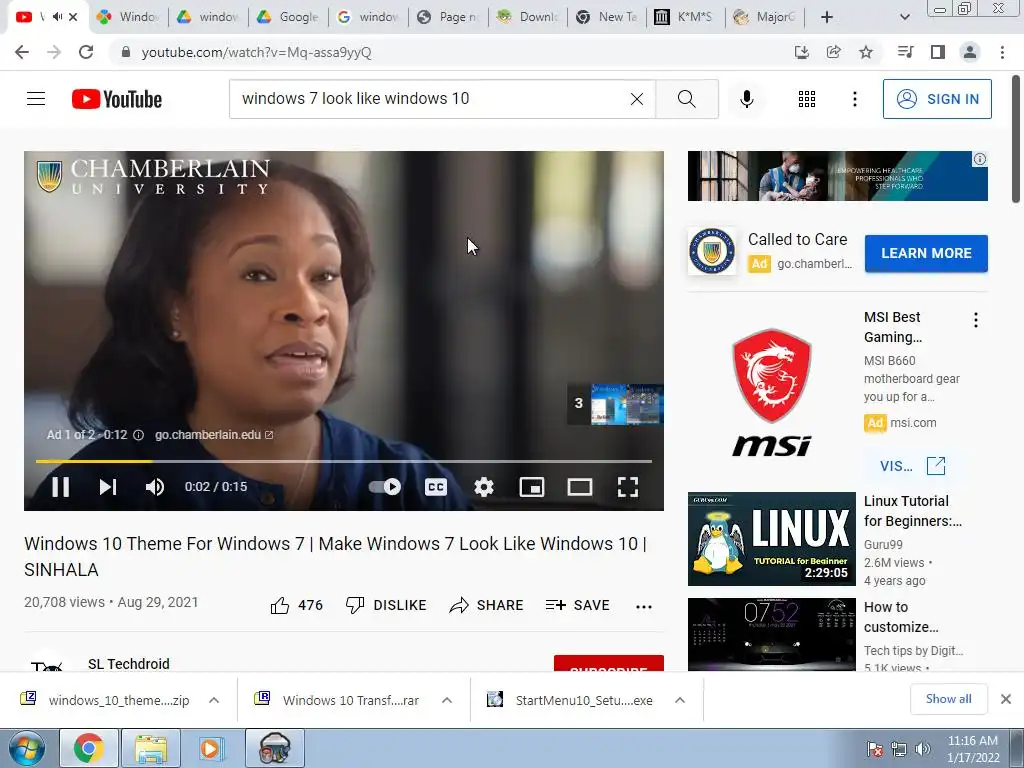Open Chrome media control icon

click(x=905, y=52)
